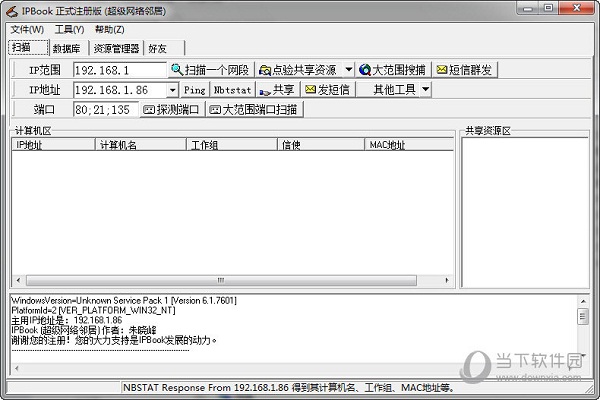
Task: Click the log pane scroll up arrow
Action: 583,302
